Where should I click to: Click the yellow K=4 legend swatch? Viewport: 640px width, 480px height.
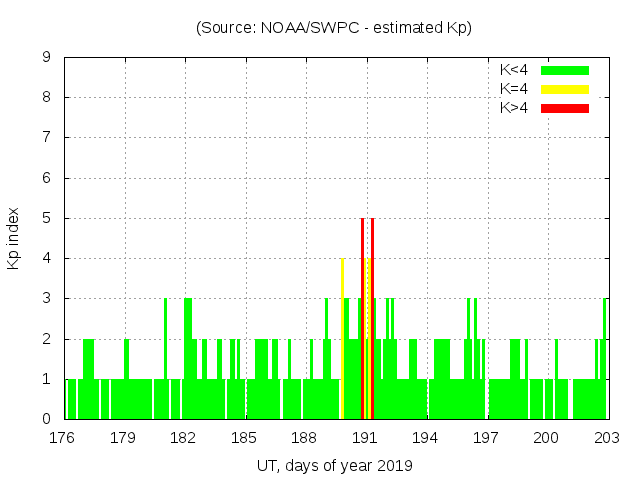pyautogui.click(x=565, y=89)
